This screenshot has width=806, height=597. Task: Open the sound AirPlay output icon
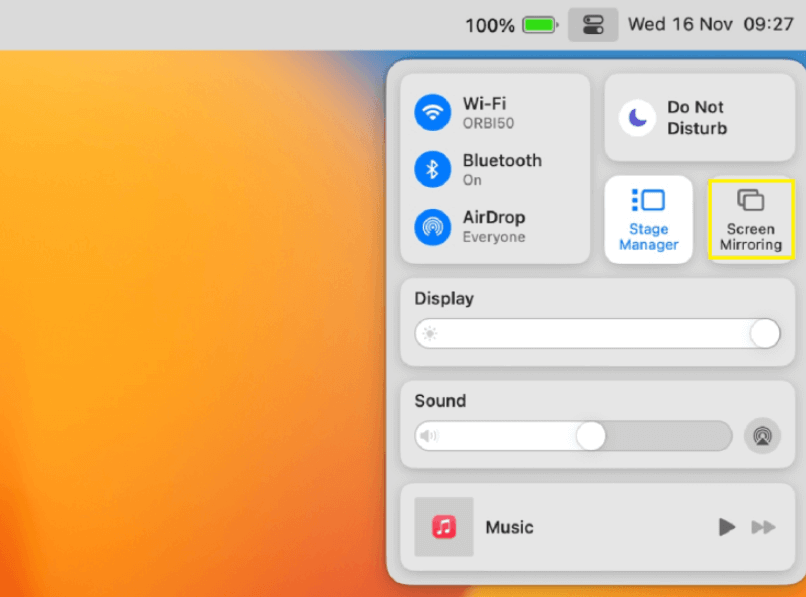[762, 436]
